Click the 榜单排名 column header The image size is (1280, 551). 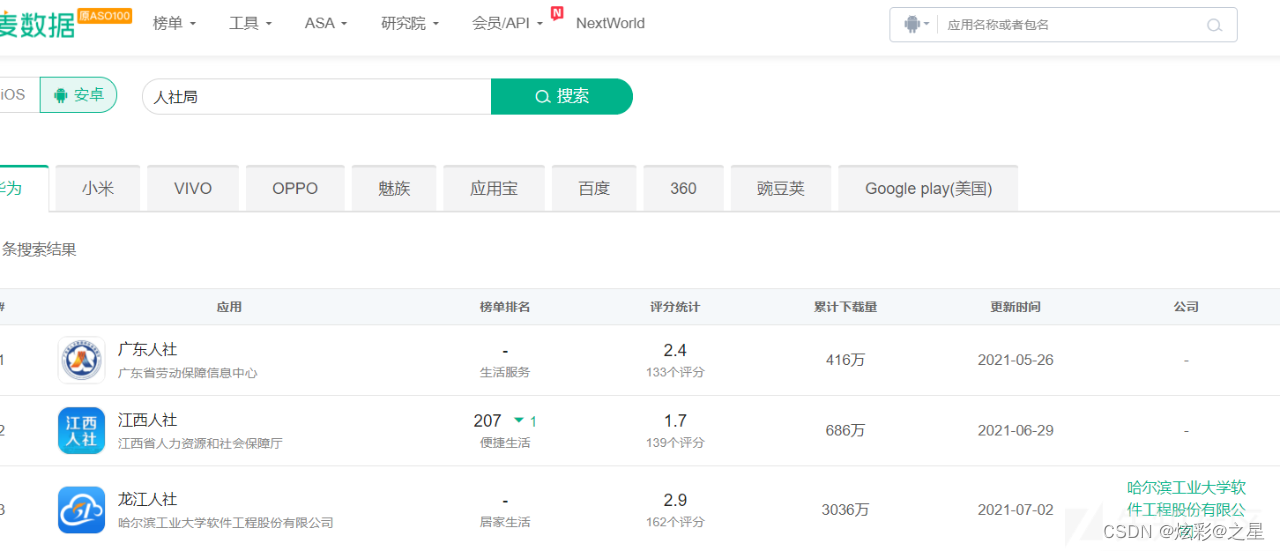coord(505,307)
